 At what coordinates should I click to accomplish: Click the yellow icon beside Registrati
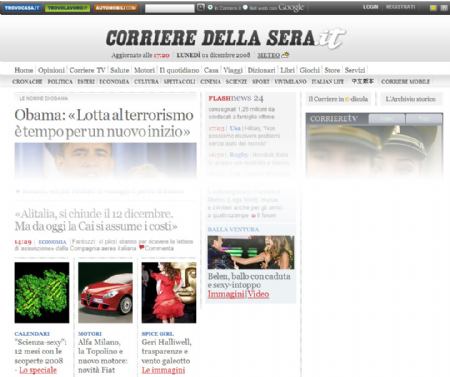[x=433, y=8]
